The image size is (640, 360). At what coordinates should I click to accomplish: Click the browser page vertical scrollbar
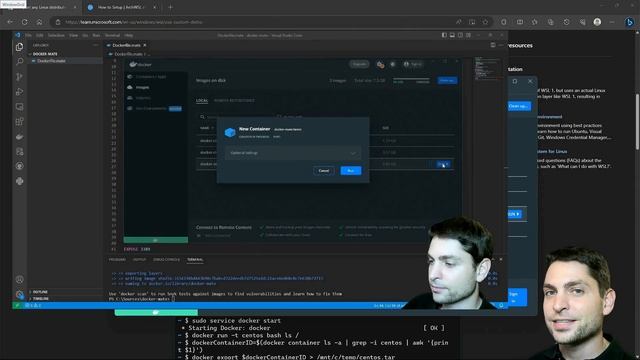click(x=637, y=122)
